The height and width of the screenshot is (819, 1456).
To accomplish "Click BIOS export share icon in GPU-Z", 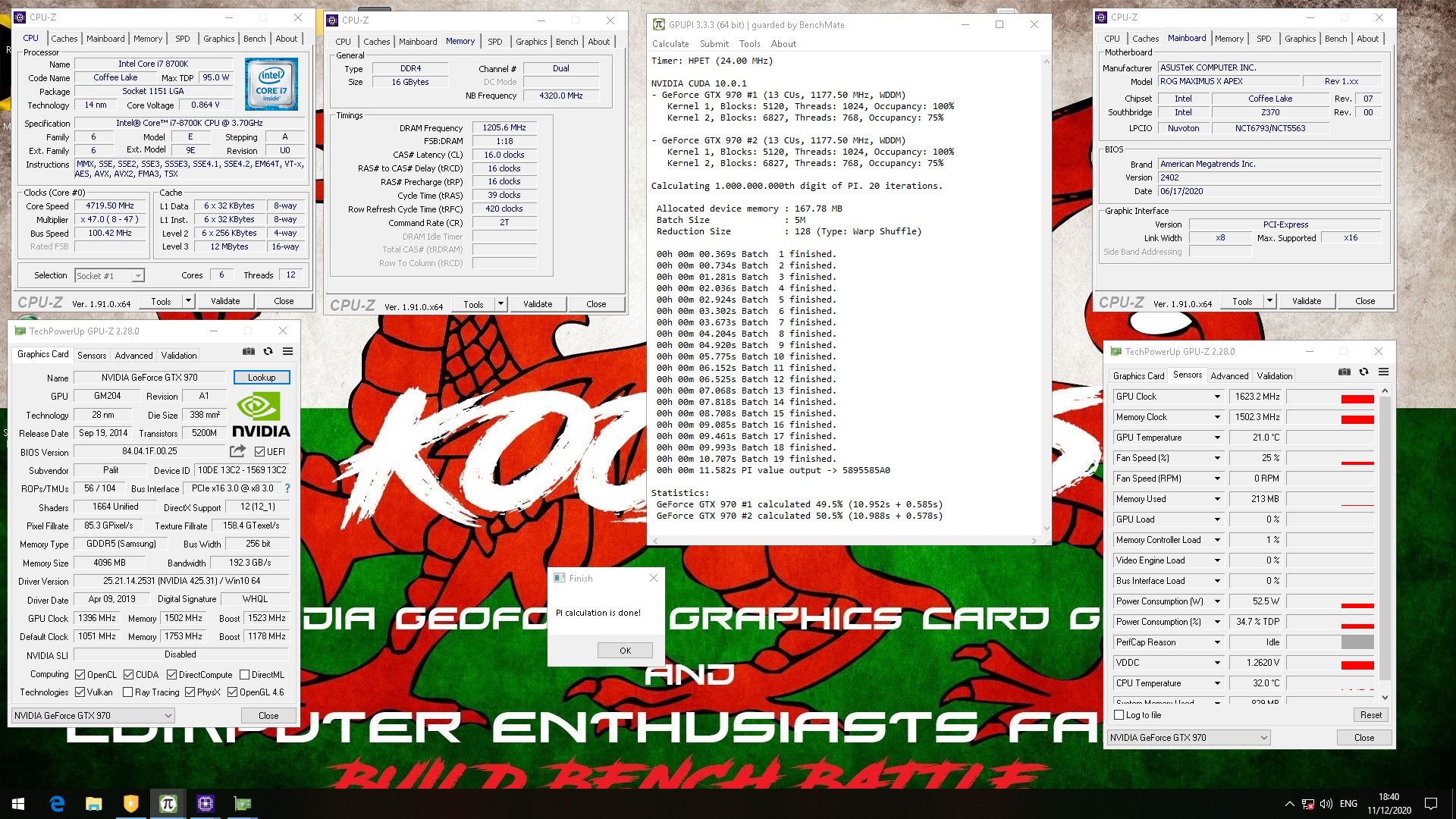I will [237, 451].
